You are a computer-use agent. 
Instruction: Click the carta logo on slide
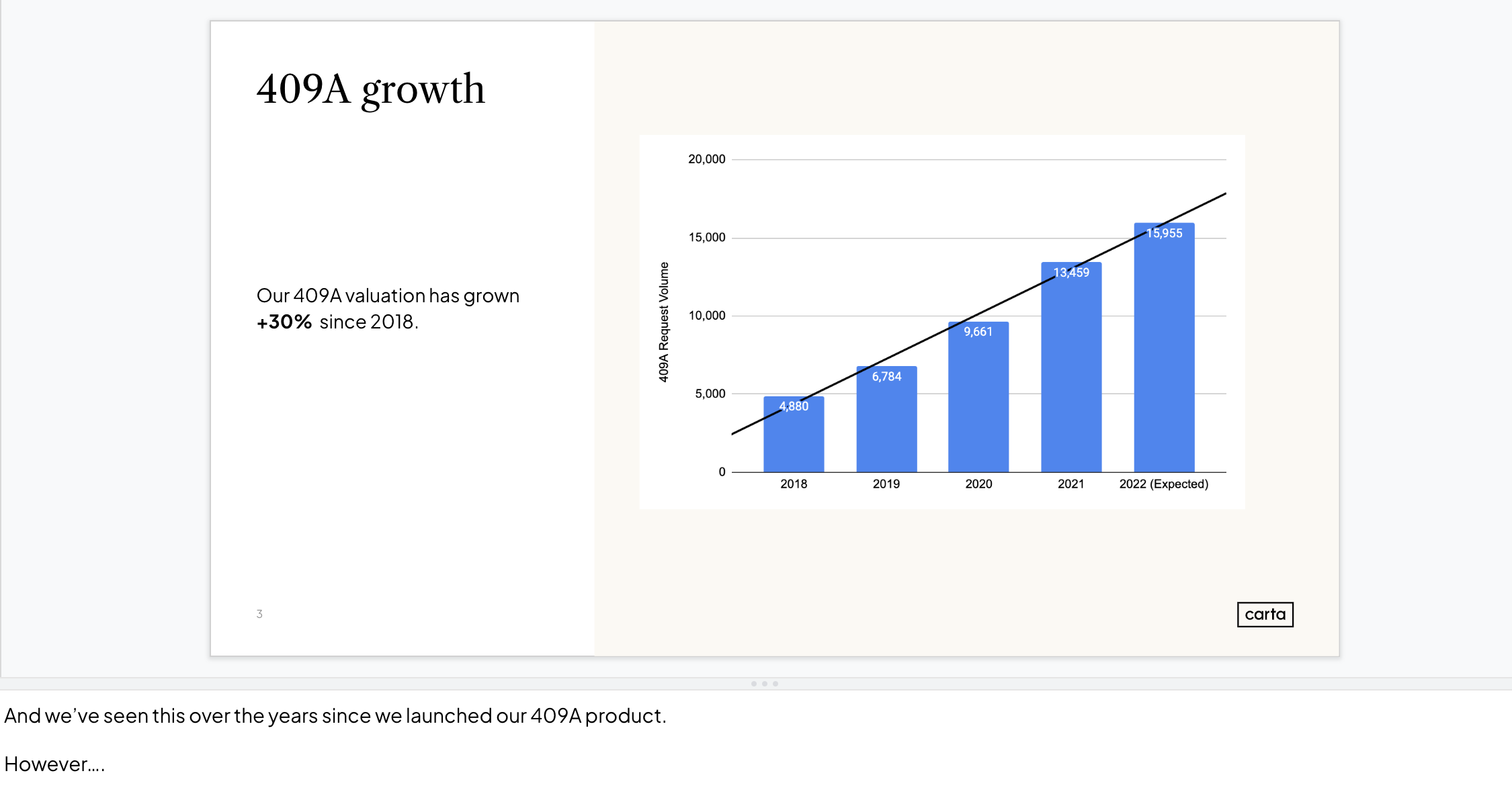click(x=1265, y=614)
